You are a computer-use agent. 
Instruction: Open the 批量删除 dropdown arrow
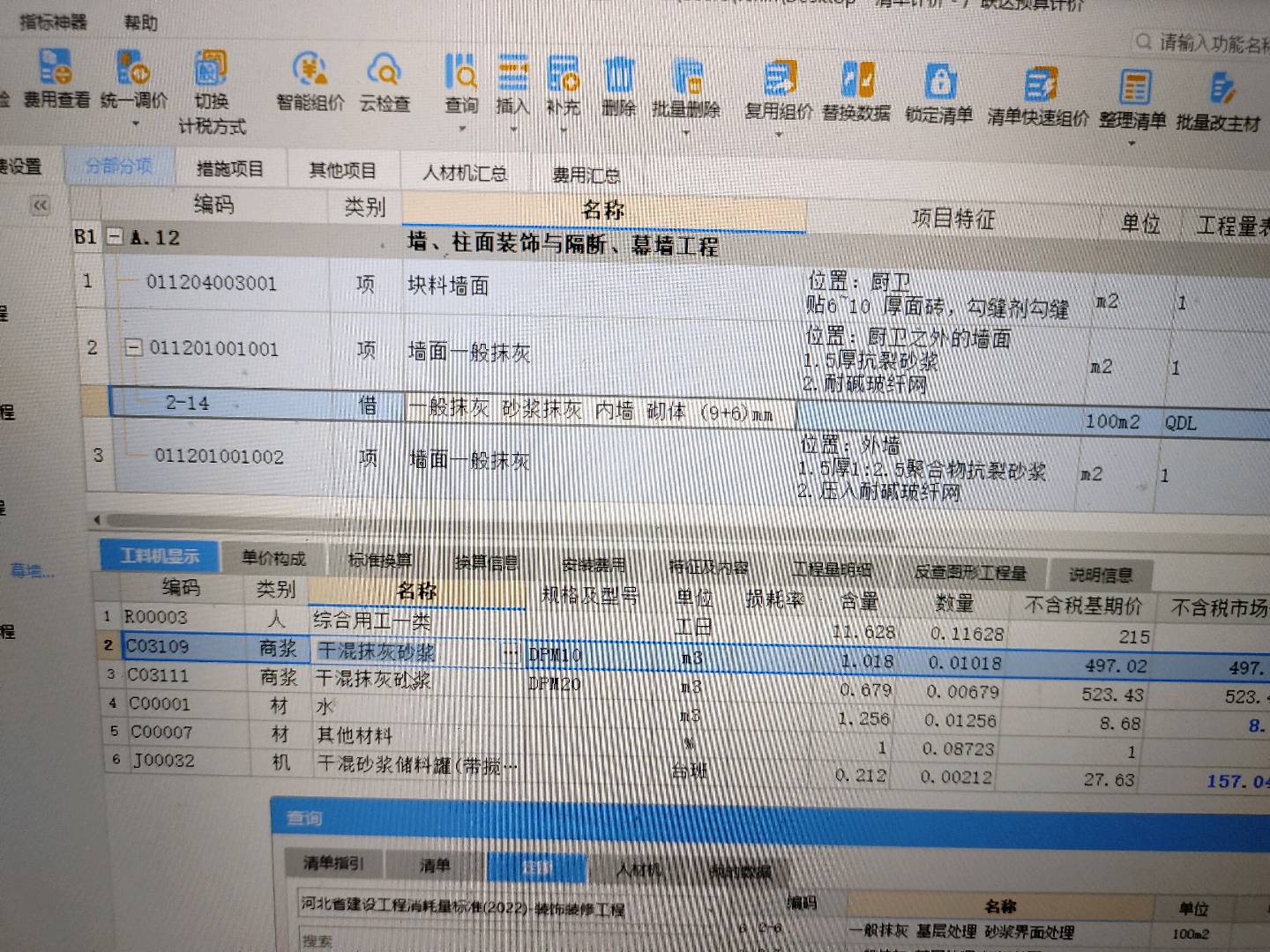(x=686, y=133)
